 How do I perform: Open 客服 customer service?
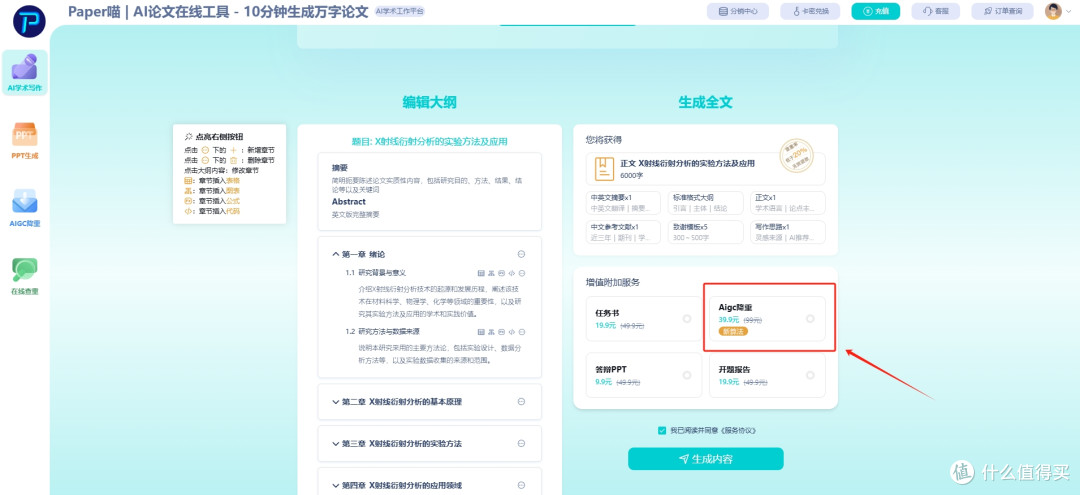[935, 11]
